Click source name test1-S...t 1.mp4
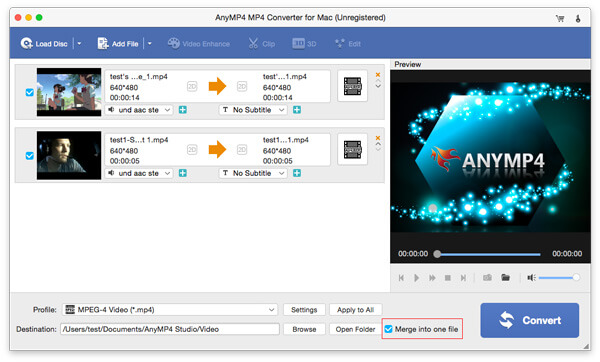Image resolution: width=600 pixels, height=362 pixels. [139, 140]
